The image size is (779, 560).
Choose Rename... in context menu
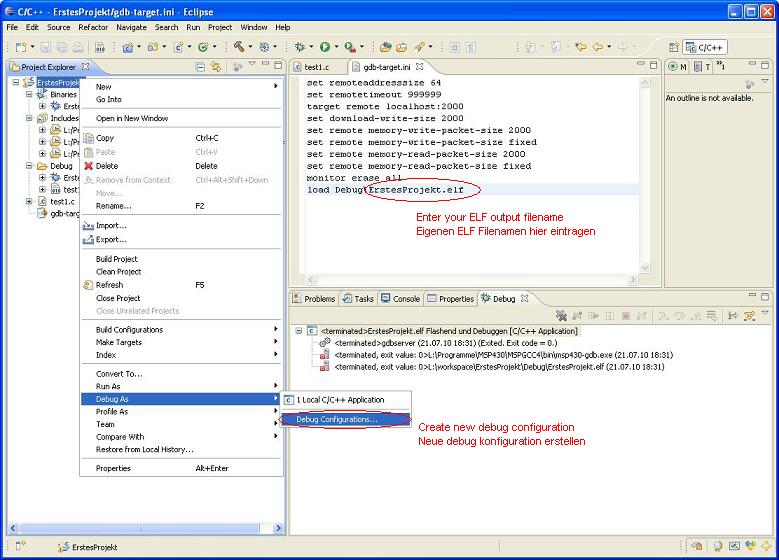click(x=182, y=206)
